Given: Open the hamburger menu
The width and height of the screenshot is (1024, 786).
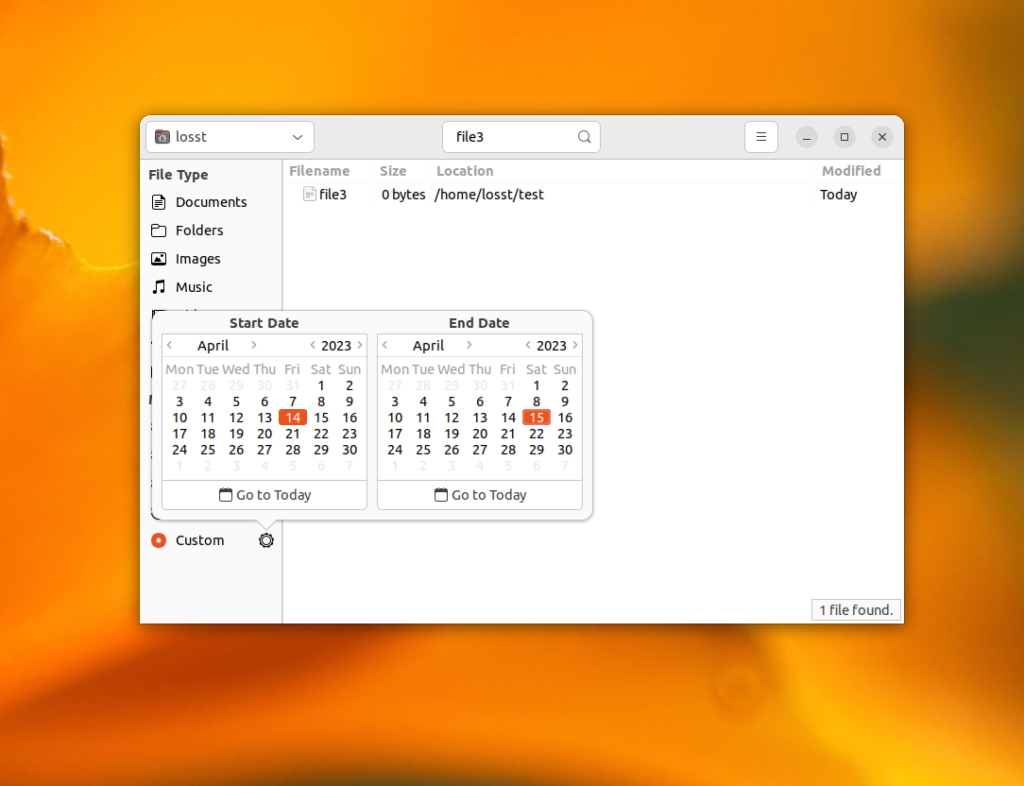Looking at the screenshot, I should click(761, 136).
